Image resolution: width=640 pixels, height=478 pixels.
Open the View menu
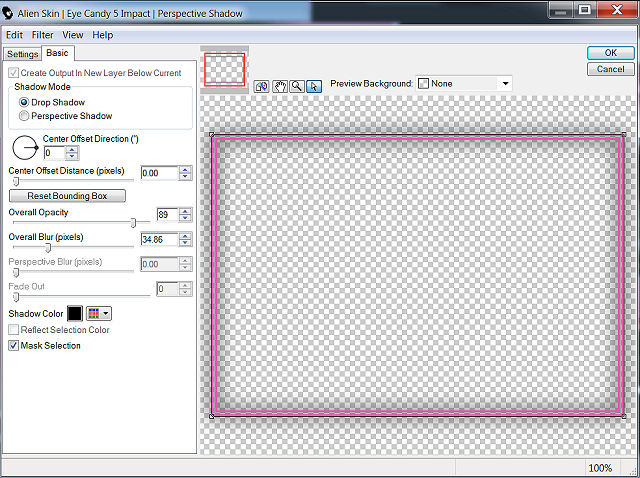coord(73,35)
